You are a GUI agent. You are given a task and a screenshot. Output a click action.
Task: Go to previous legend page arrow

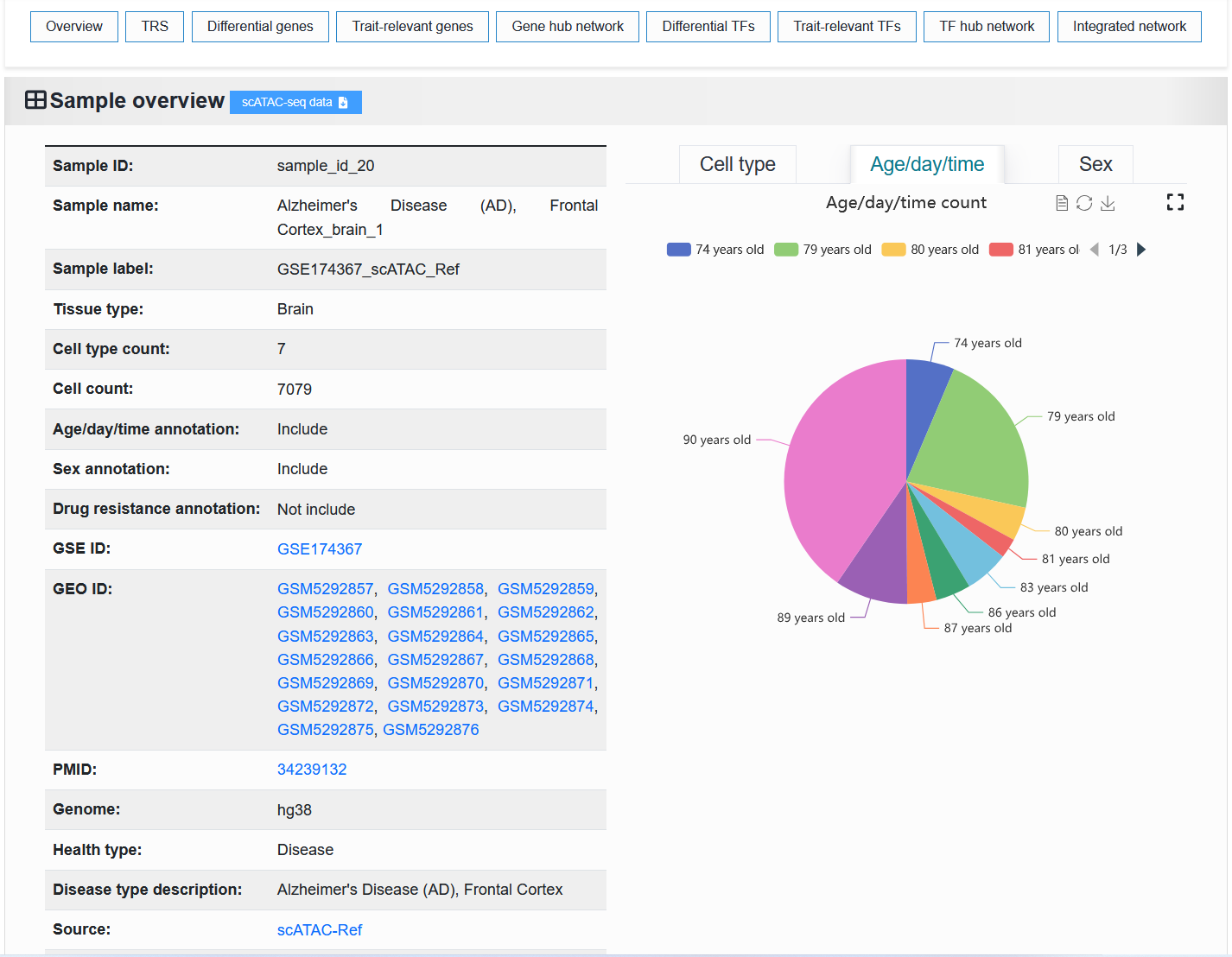coord(1095,250)
